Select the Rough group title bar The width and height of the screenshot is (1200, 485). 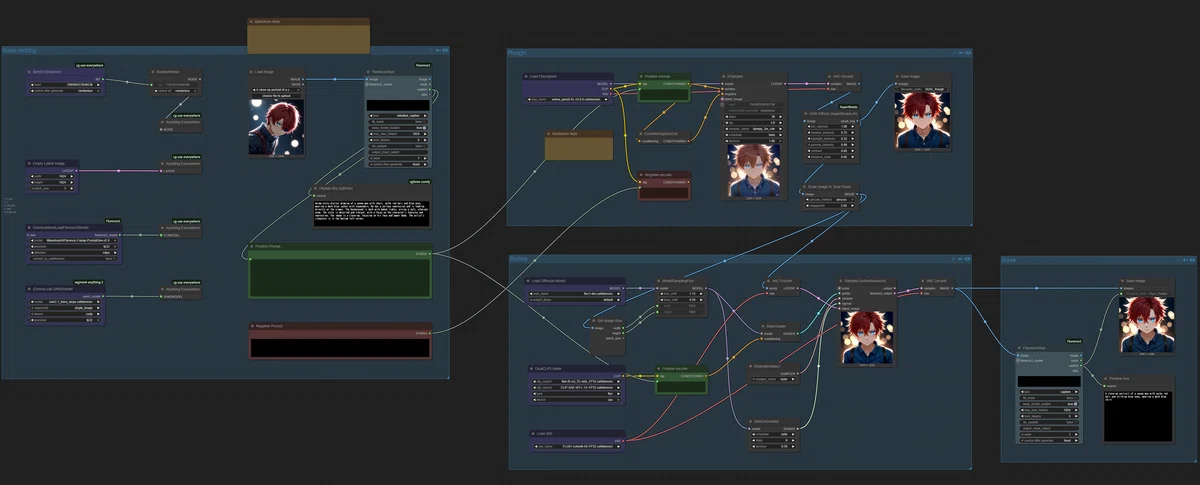click(x=739, y=52)
